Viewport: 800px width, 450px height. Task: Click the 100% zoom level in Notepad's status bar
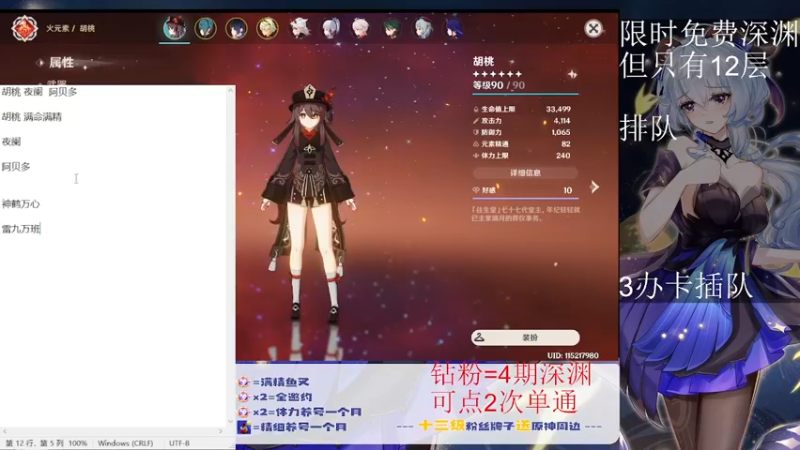click(x=78, y=443)
